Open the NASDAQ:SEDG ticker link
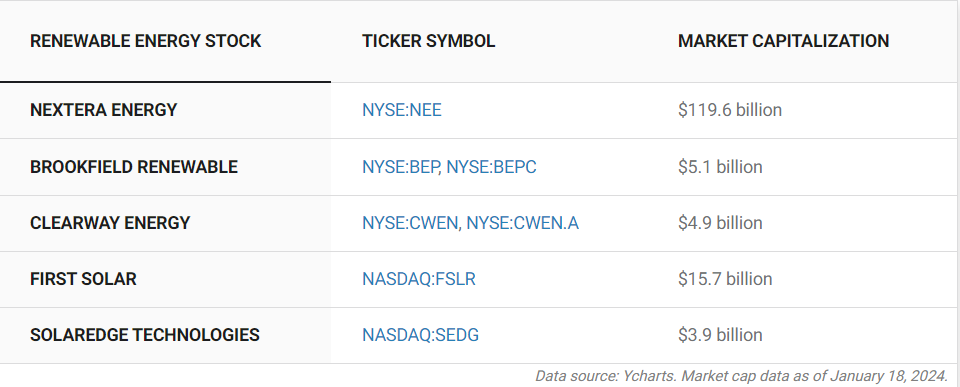Image resolution: width=960 pixels, height=387 pixels. [421, 335]
